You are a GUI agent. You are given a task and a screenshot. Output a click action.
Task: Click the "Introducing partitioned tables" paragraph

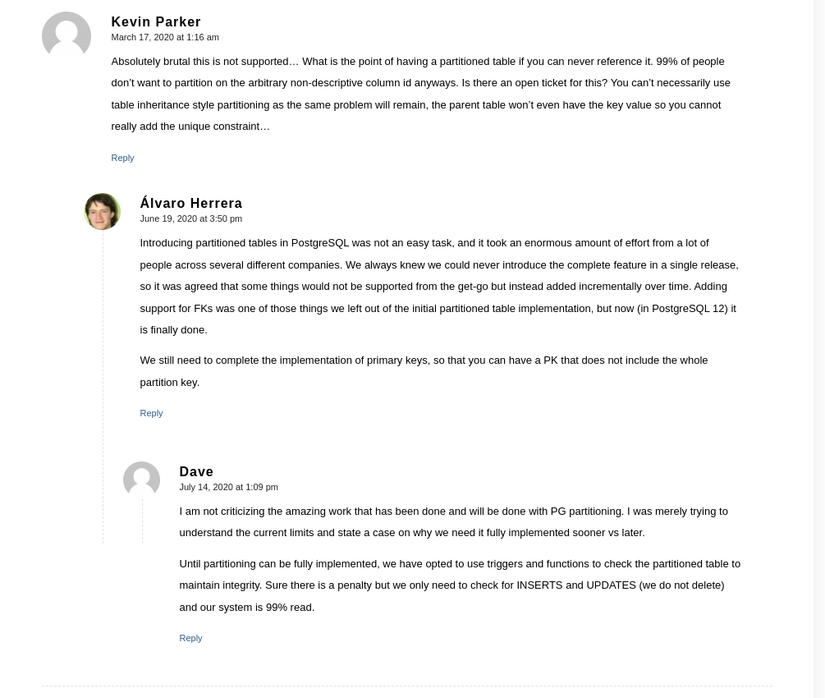click(x=439, y=286)
